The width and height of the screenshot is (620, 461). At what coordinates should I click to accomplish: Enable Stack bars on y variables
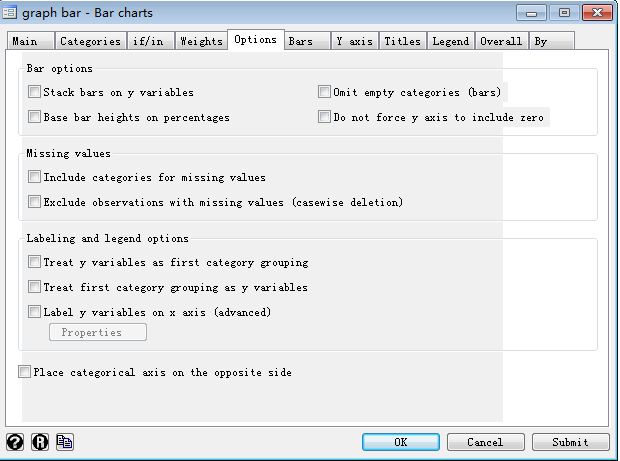(x=36, y=92)
